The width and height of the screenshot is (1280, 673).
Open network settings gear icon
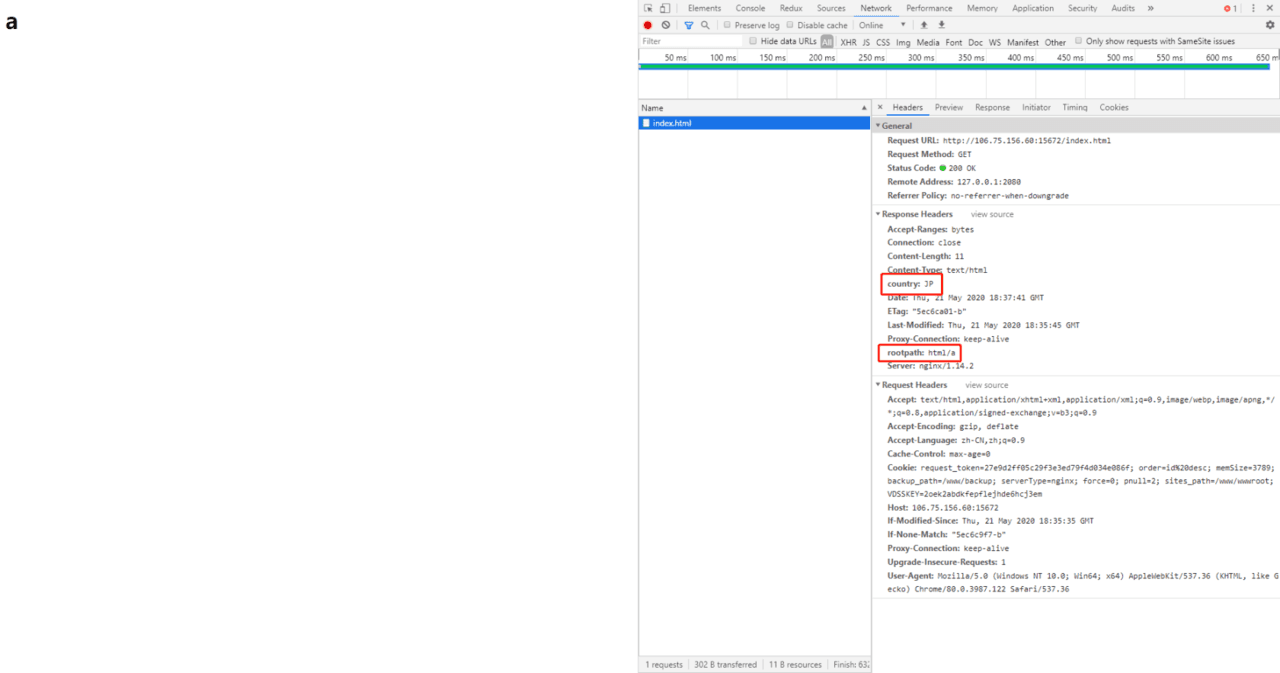point(1270,25)
